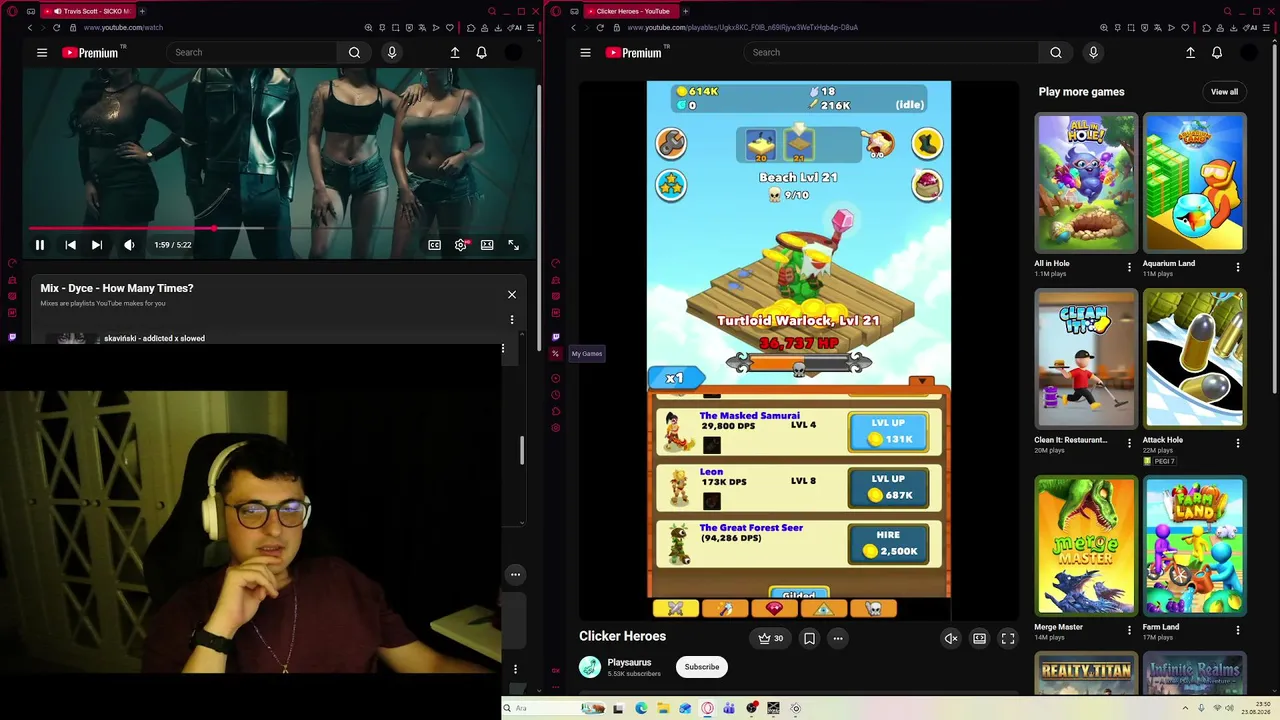Open more actions menu for Clicker Heroes

tap(838, 638)
